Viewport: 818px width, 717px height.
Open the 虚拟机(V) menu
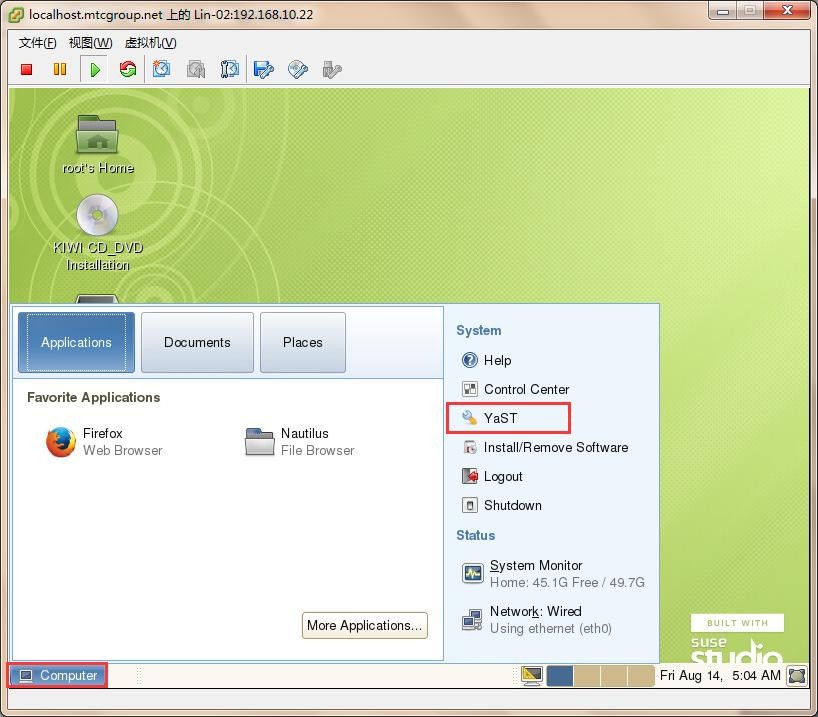pos(151,43)
